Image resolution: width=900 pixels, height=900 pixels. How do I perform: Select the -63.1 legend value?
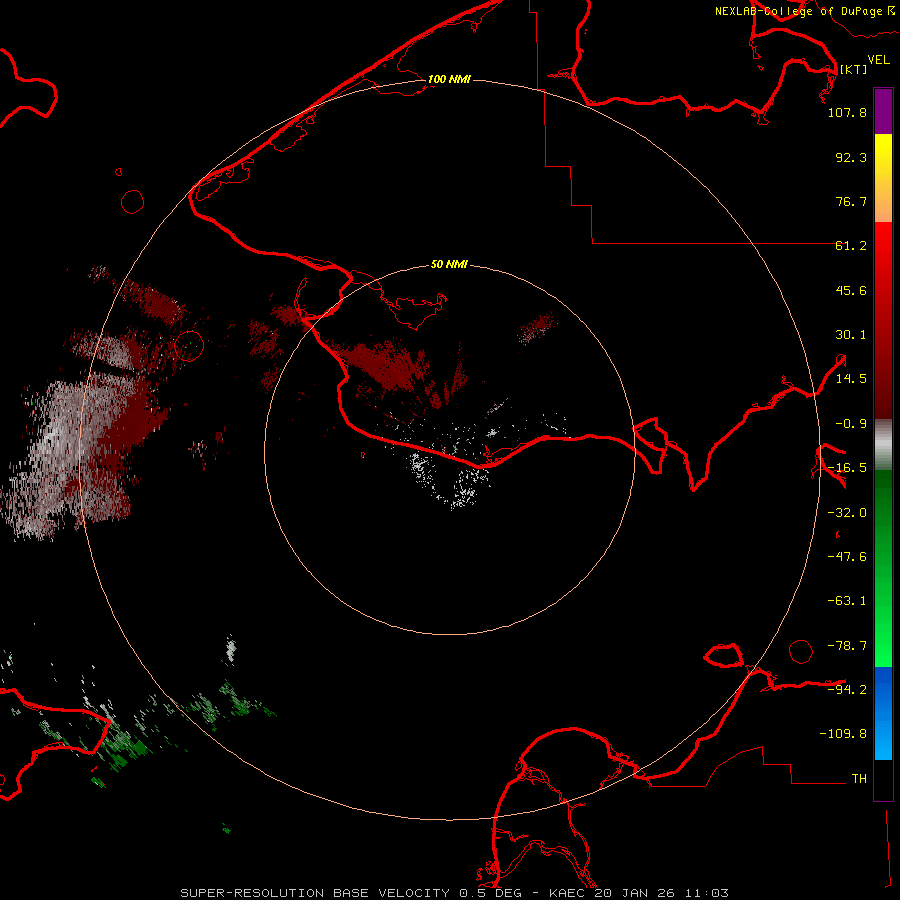point(847,601)
